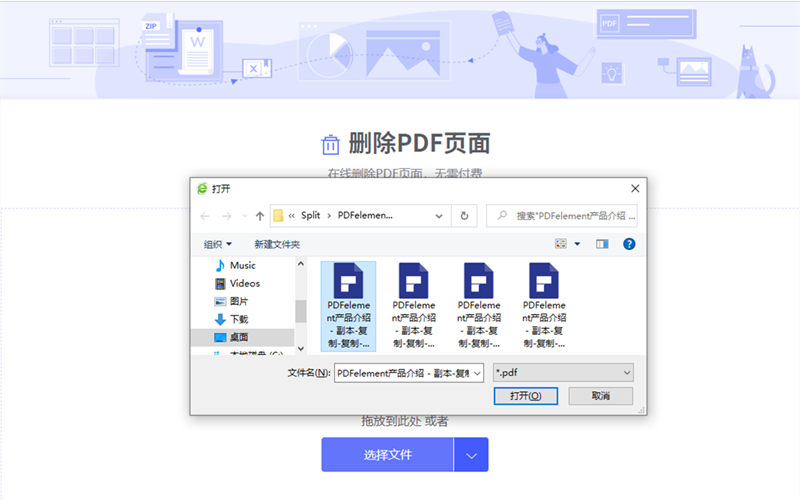This screenshot has width=800, height=500.
Task: Select the first PDFelement PDF file
Action: (348, 305)
